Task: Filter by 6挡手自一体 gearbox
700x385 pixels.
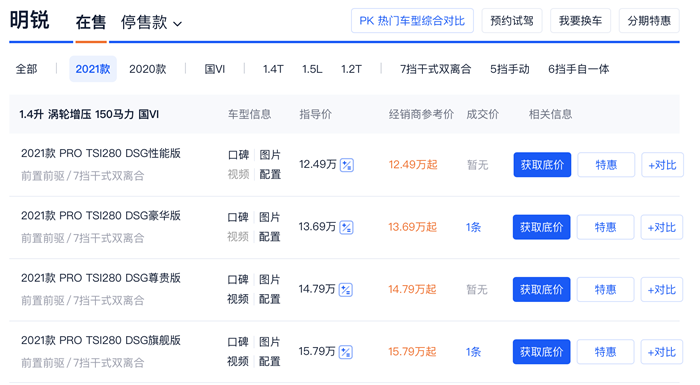Action: point(579,69)
